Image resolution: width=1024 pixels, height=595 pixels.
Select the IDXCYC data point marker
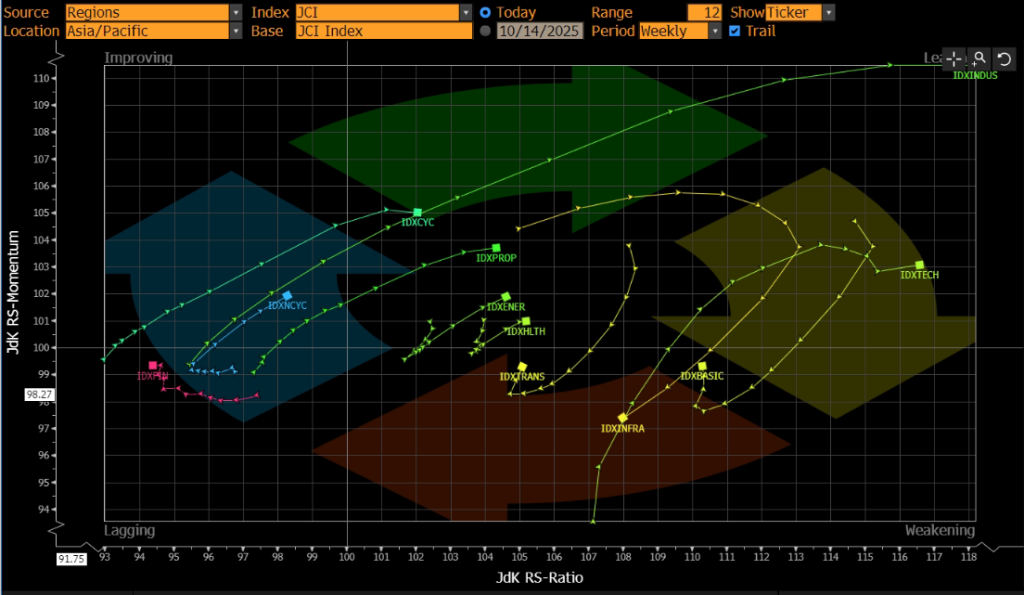pos(417,212)
